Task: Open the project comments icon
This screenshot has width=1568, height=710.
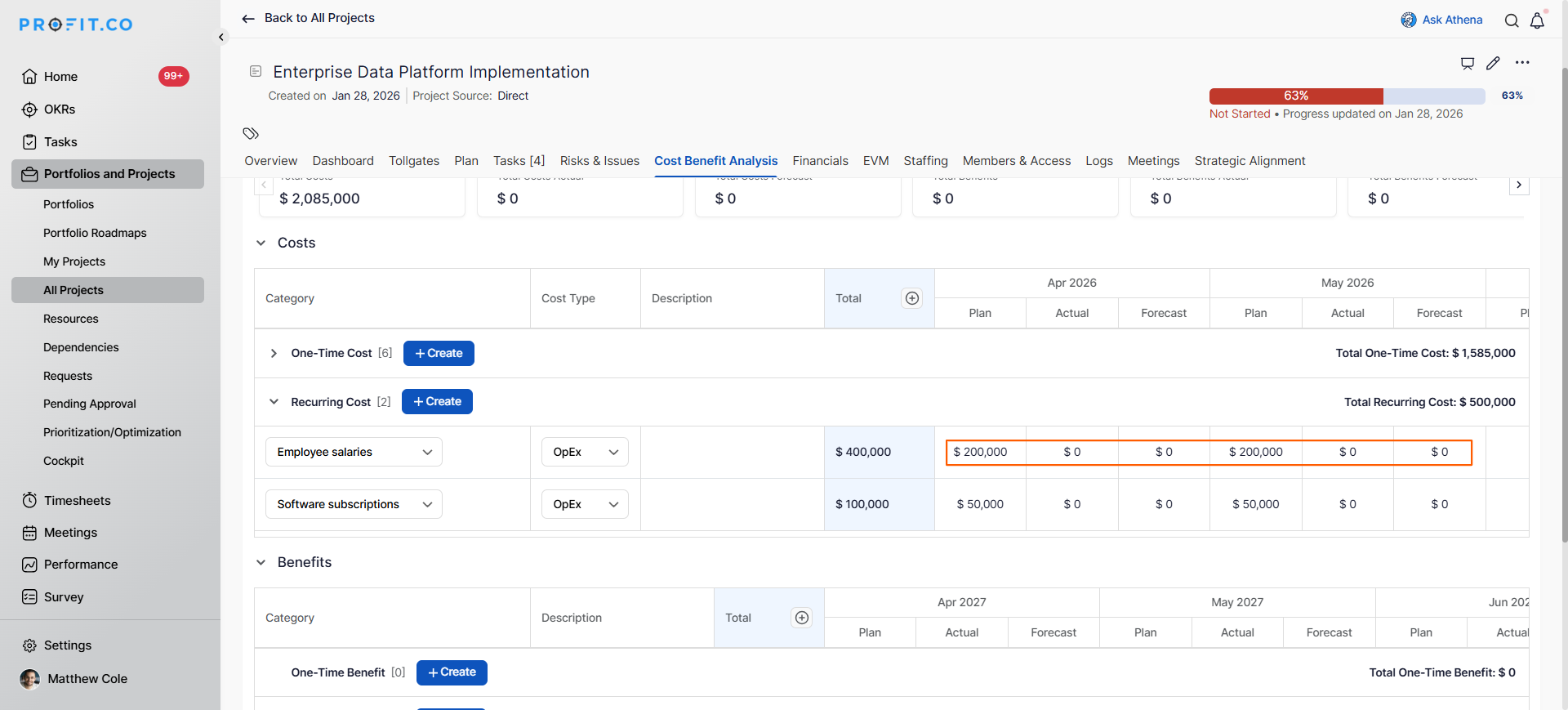Action: (1468, 63)
